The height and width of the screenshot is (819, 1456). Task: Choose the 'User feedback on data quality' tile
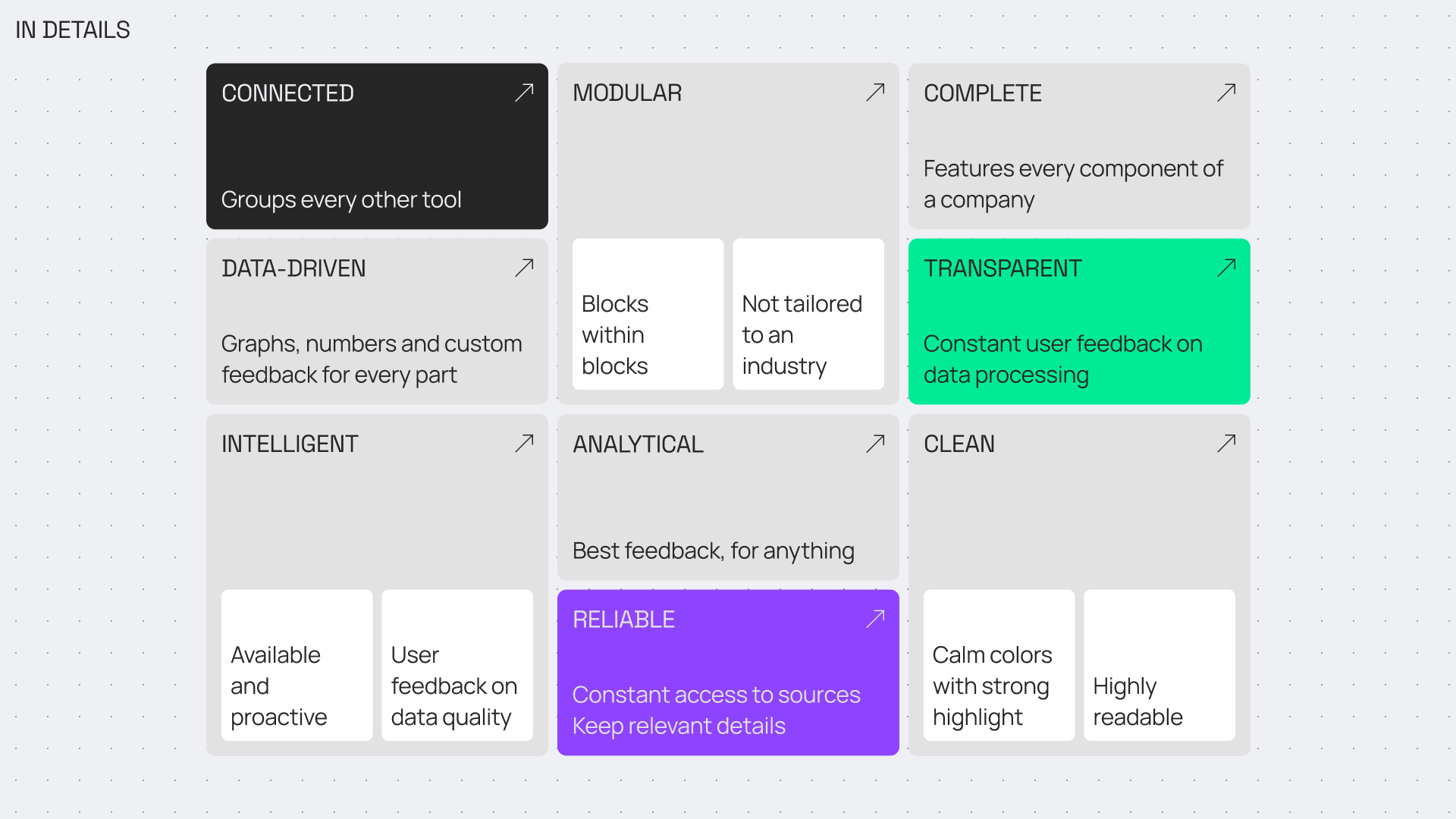(457, 665)
